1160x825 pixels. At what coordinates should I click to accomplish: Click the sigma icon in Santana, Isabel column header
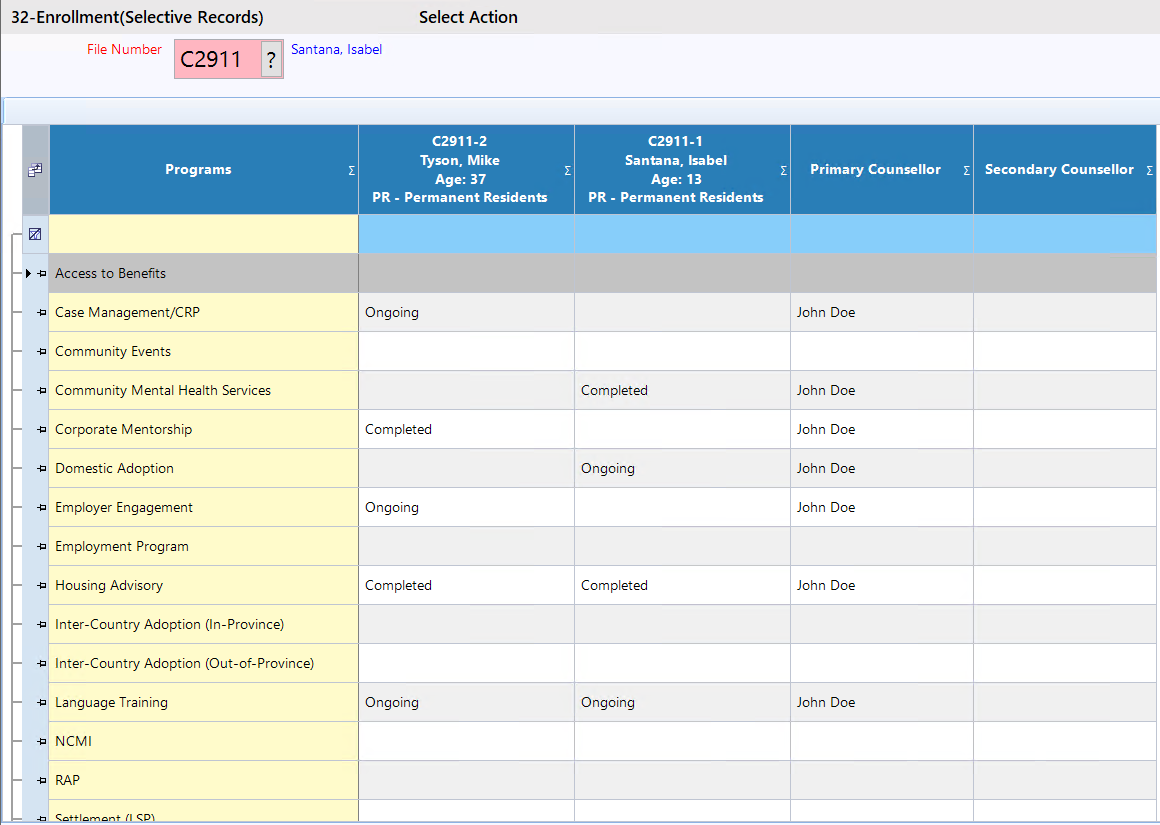coord(783,170)
